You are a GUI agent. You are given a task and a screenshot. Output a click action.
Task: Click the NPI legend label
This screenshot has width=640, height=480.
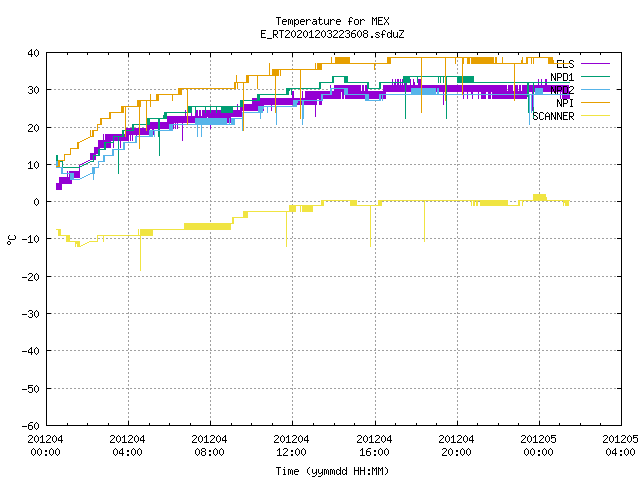coord(565,103)
